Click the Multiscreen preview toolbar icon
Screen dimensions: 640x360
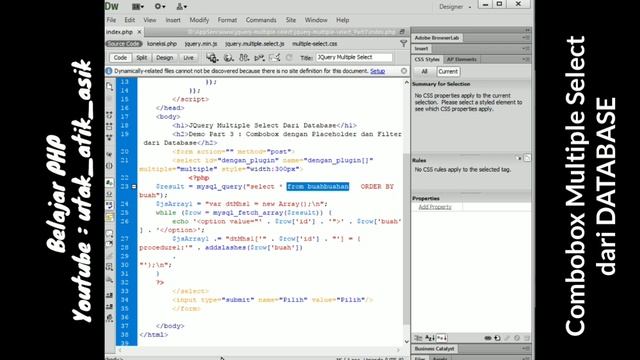[212, 58]
